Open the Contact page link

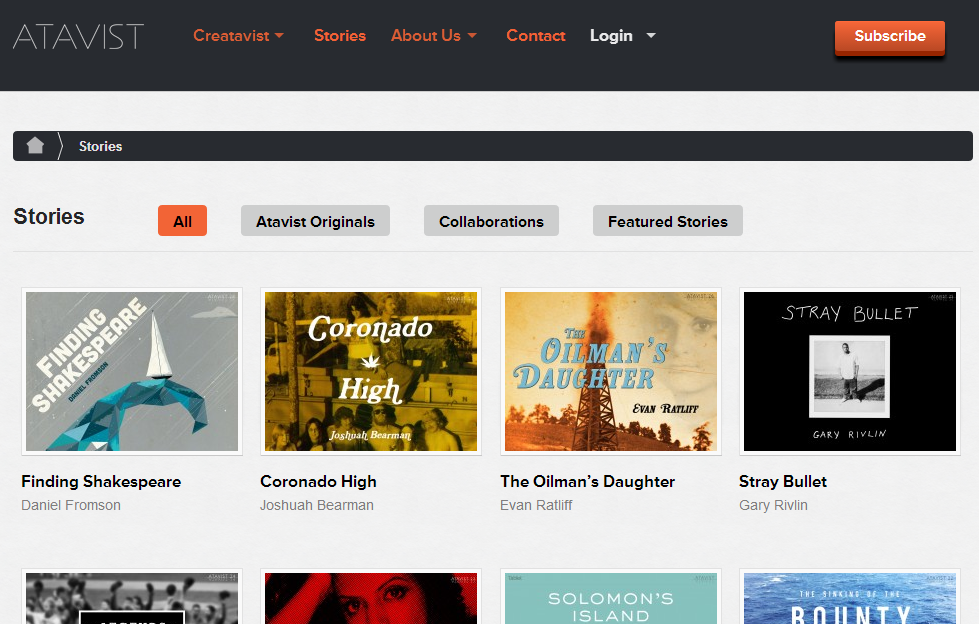pyautogui.click(x=536, y=36)
